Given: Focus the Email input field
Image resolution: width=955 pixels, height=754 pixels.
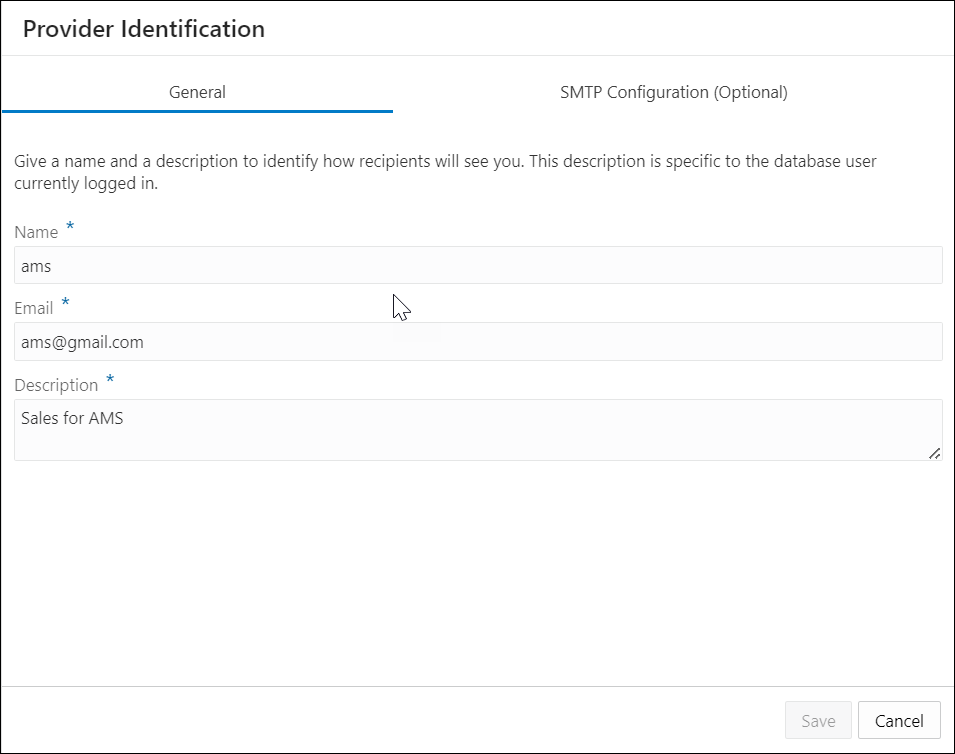Looking at the screenshot, I should (x=478, y=342).
